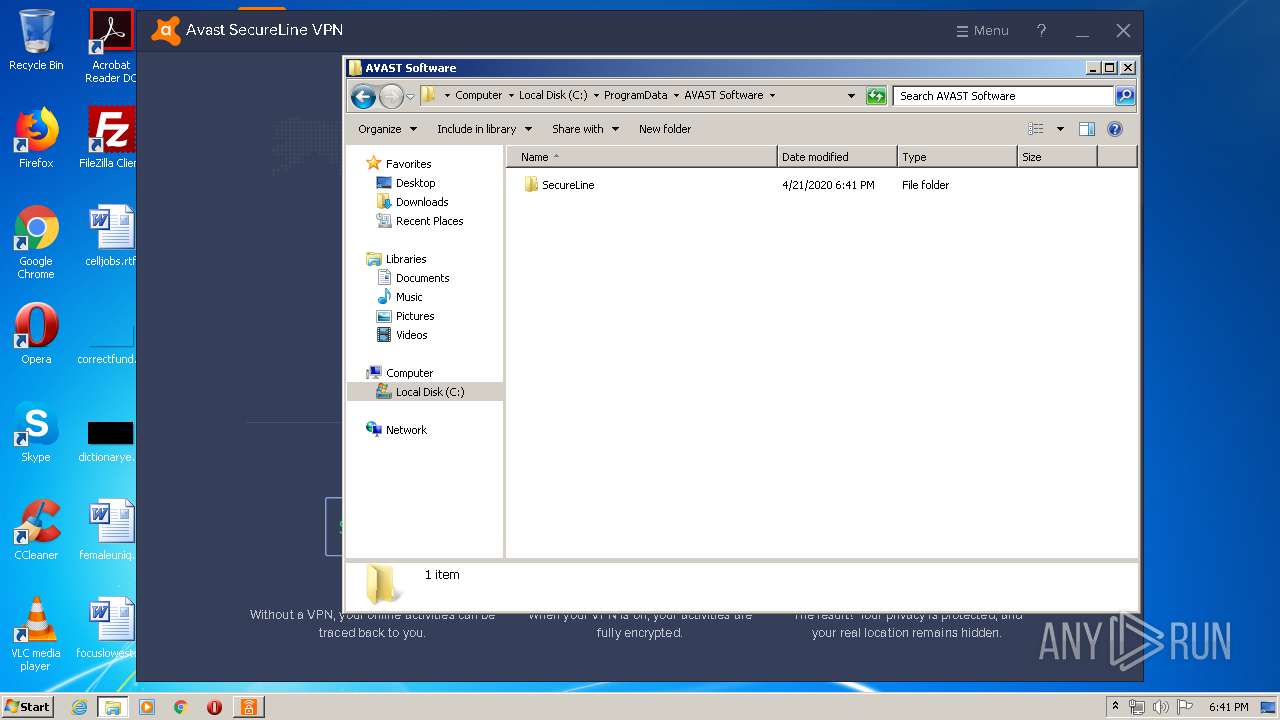Sort by the Name column header
Screen dimensions: 1280x720
tap(641, 157)
